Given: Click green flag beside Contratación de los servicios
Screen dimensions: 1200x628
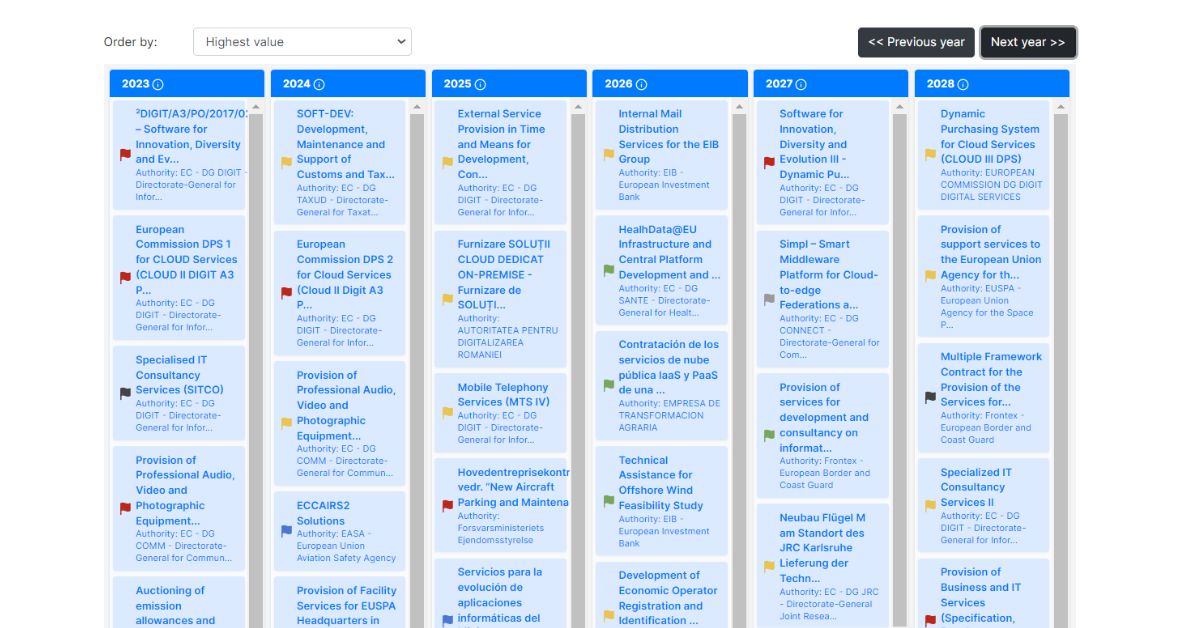Looking at the screenshot, I should coord(608,385).
